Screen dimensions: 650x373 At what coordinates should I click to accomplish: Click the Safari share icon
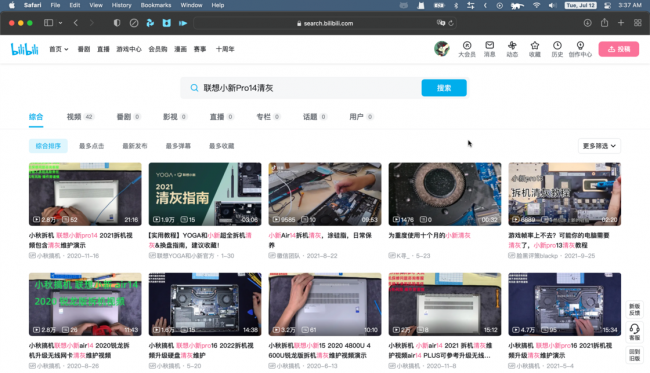pos(604,22)
